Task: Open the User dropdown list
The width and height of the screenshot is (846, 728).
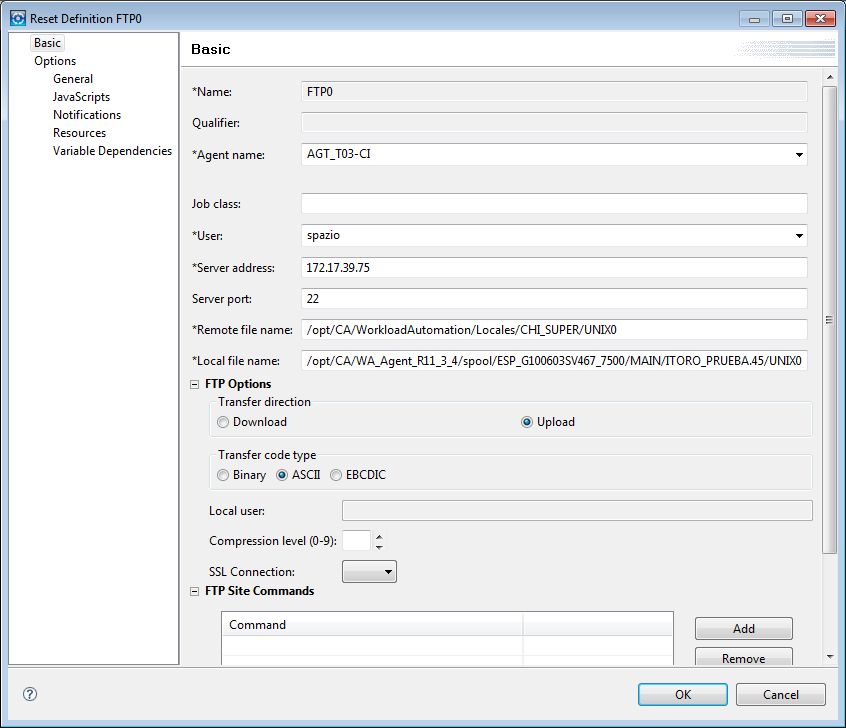Action: point(798,235)
